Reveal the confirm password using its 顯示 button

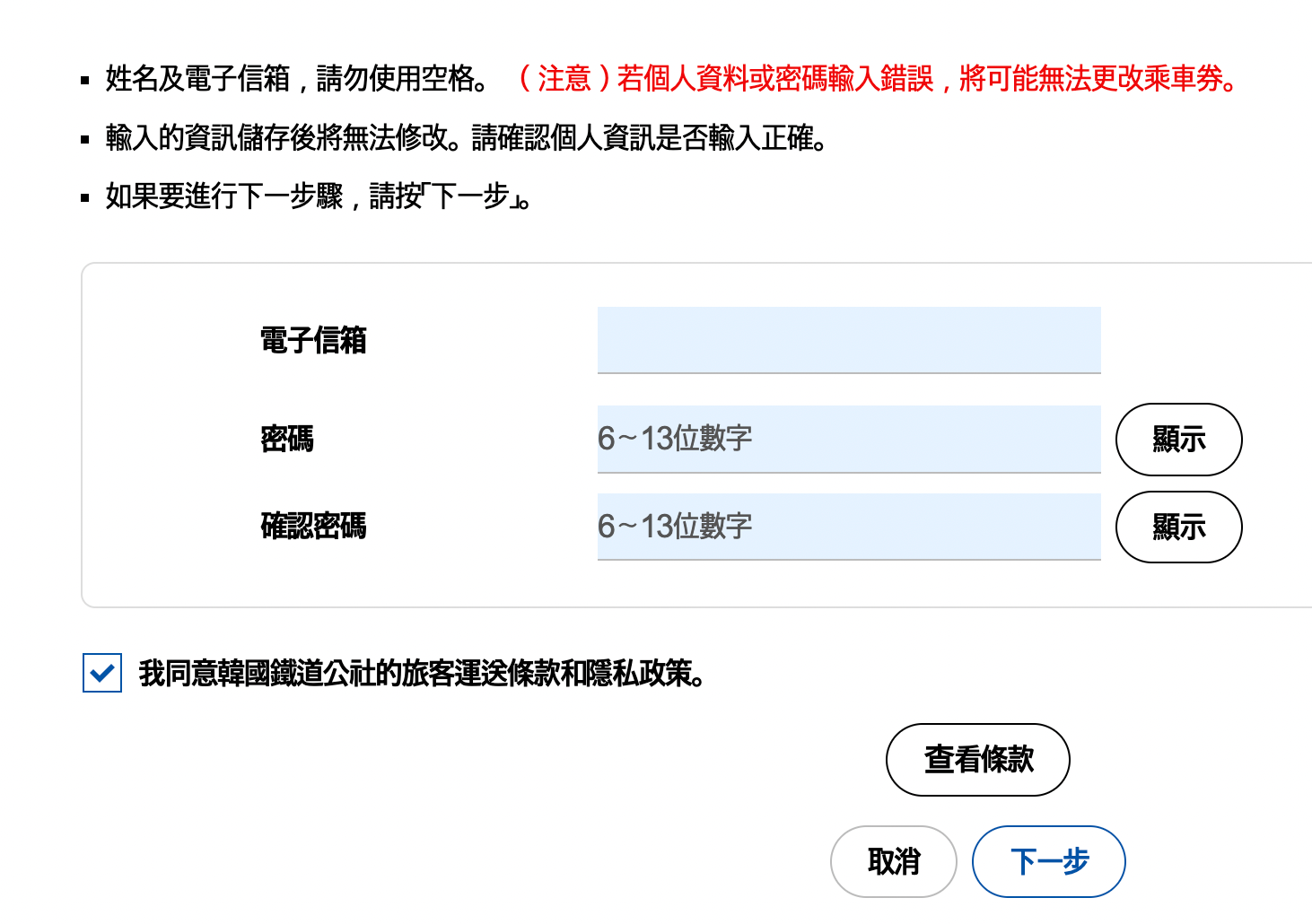(x=1178, y=527)
